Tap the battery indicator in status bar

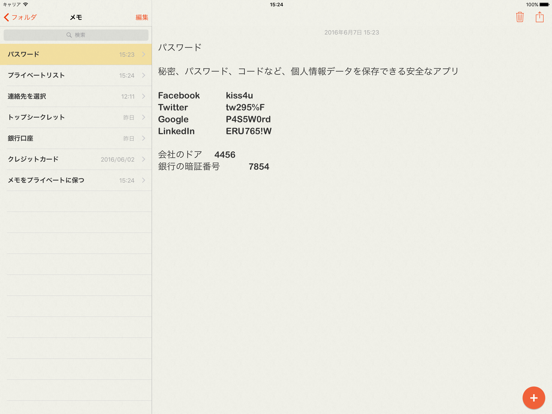pyautogui.click(x=544, y=5)
